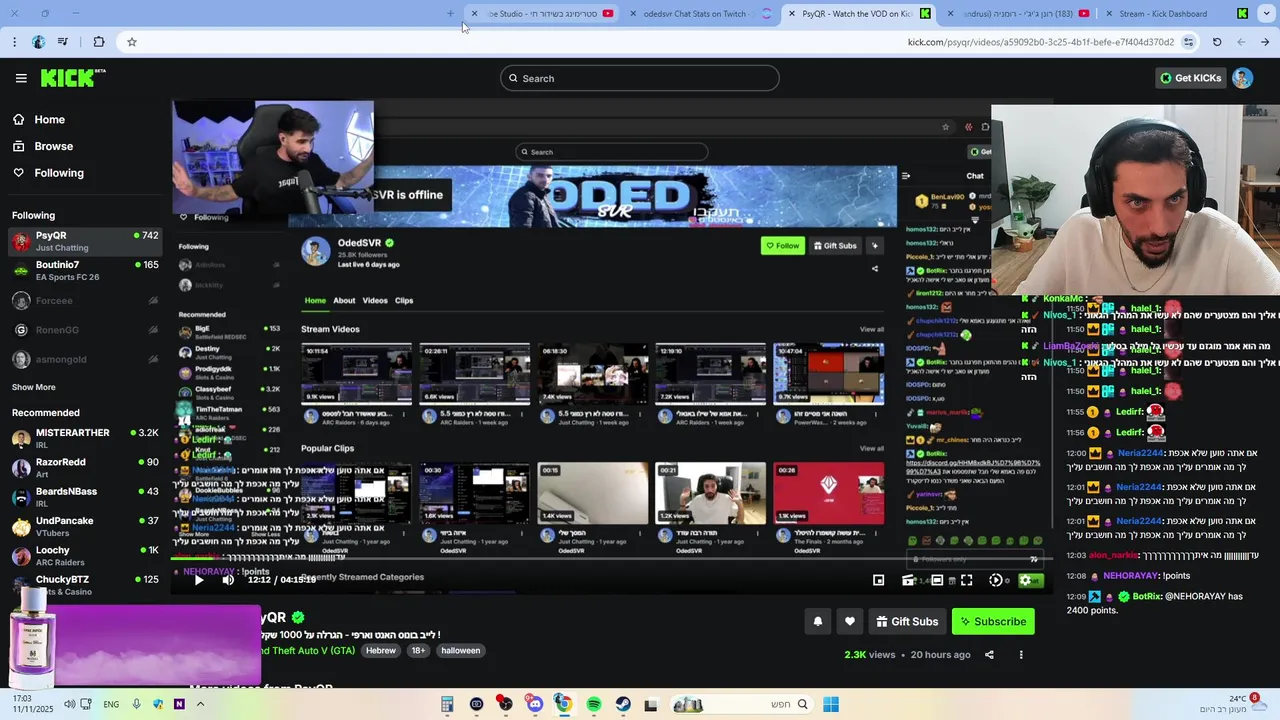Screen dimensions: 1280x720
Task: Go to Home in the sidebar
Action: click(38, 119)
